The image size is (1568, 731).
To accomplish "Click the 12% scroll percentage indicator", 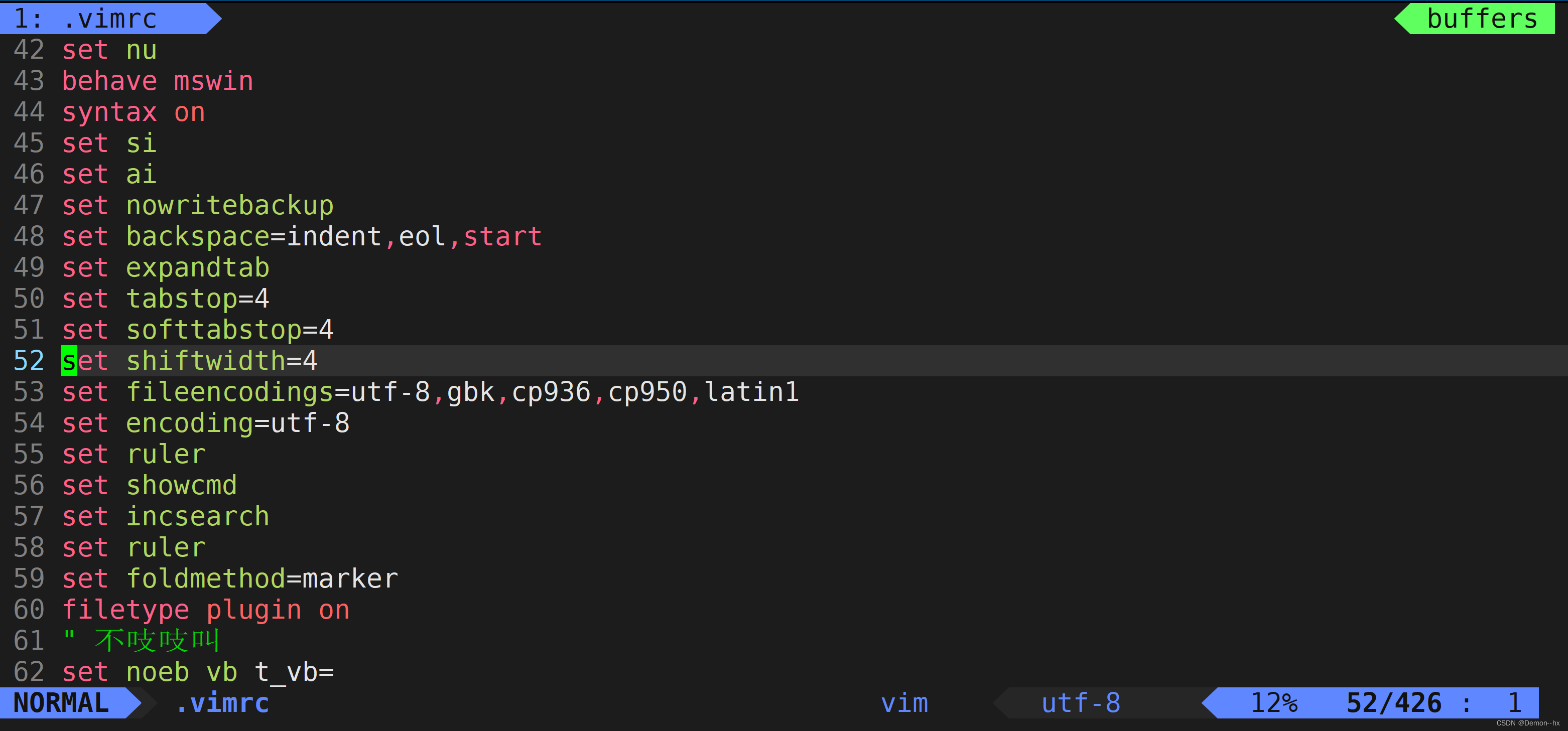I will click(1274, 703).
